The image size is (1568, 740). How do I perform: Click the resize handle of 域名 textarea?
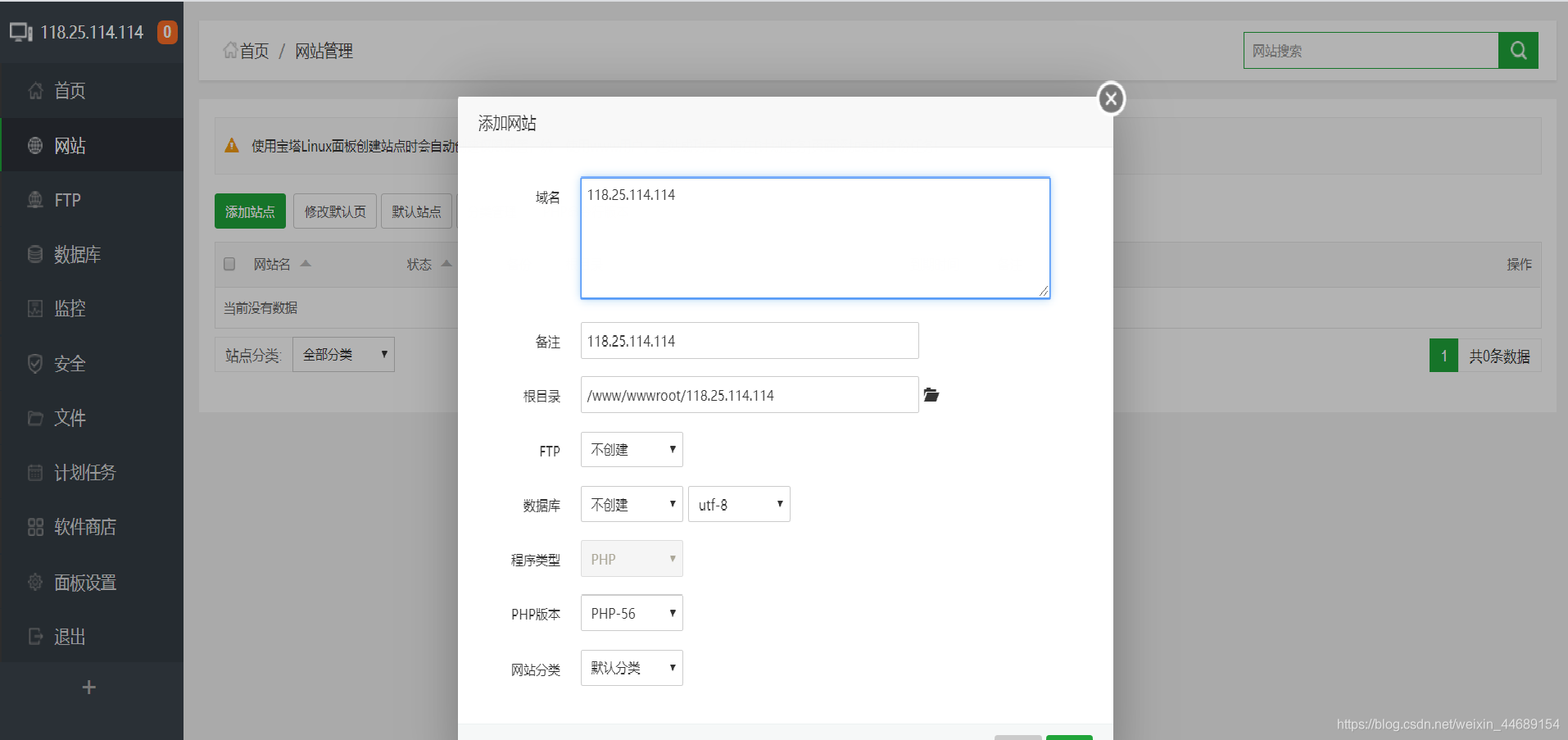[x=1043, y=291]
